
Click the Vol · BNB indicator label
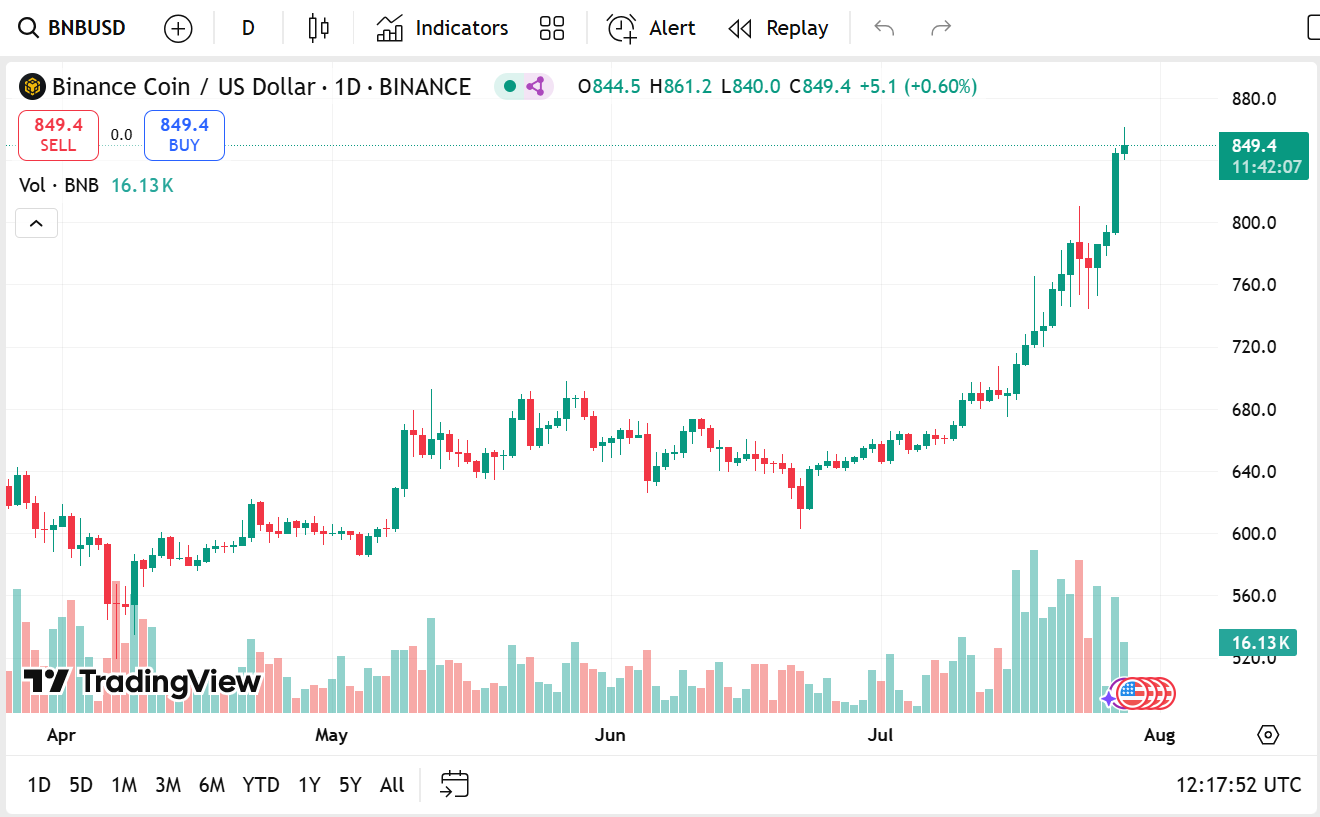click(x=59, y=185)
